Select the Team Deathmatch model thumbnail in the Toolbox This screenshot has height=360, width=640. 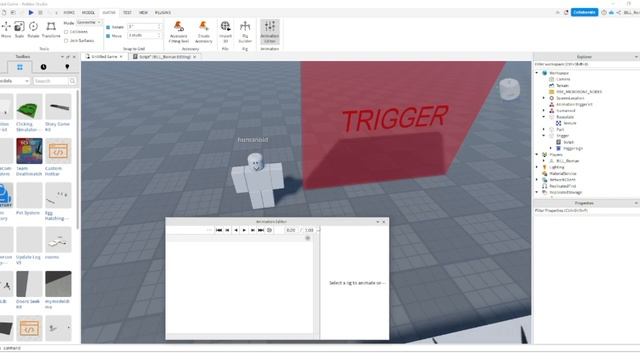tap(29, 151)
